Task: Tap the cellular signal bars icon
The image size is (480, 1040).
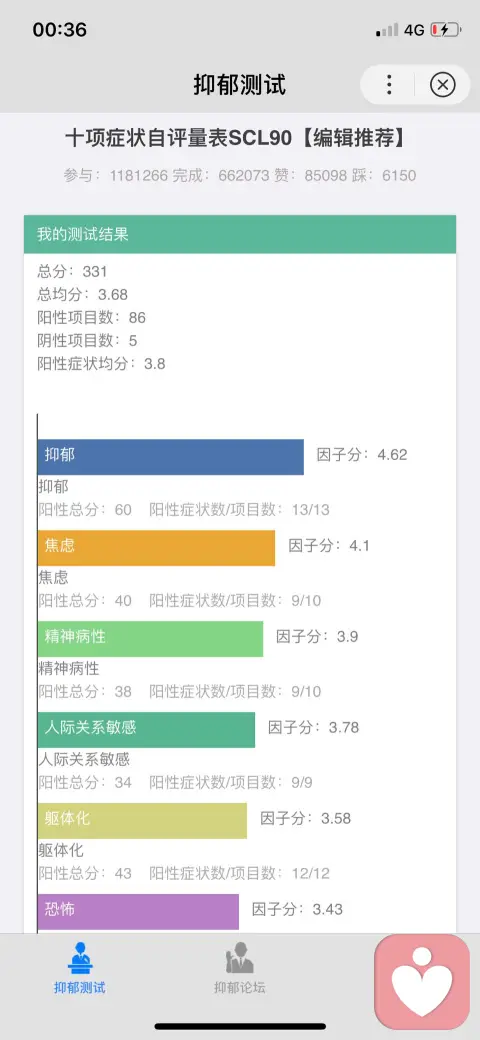Action: coord(387,30)
